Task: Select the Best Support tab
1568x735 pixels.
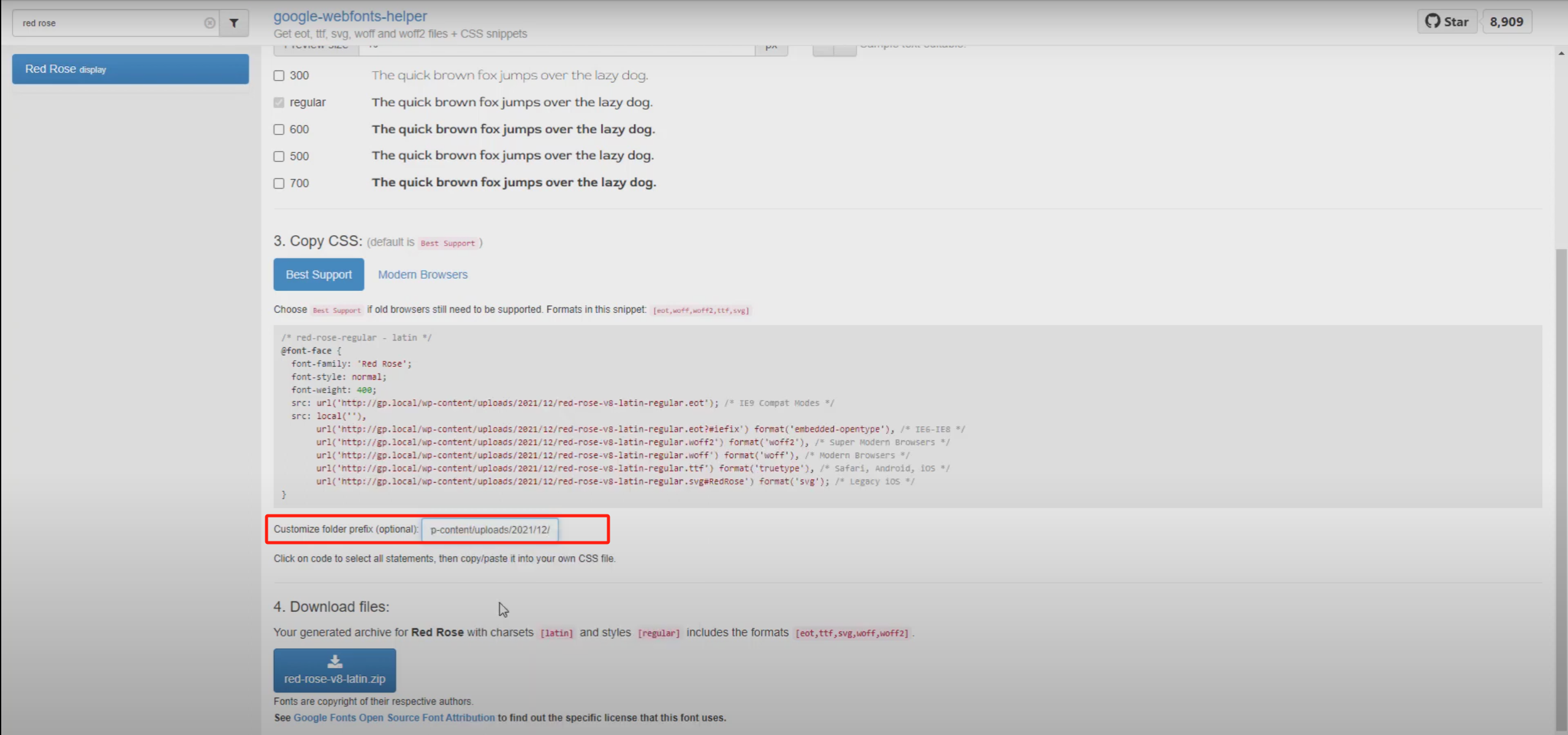Action: [319, 274]
